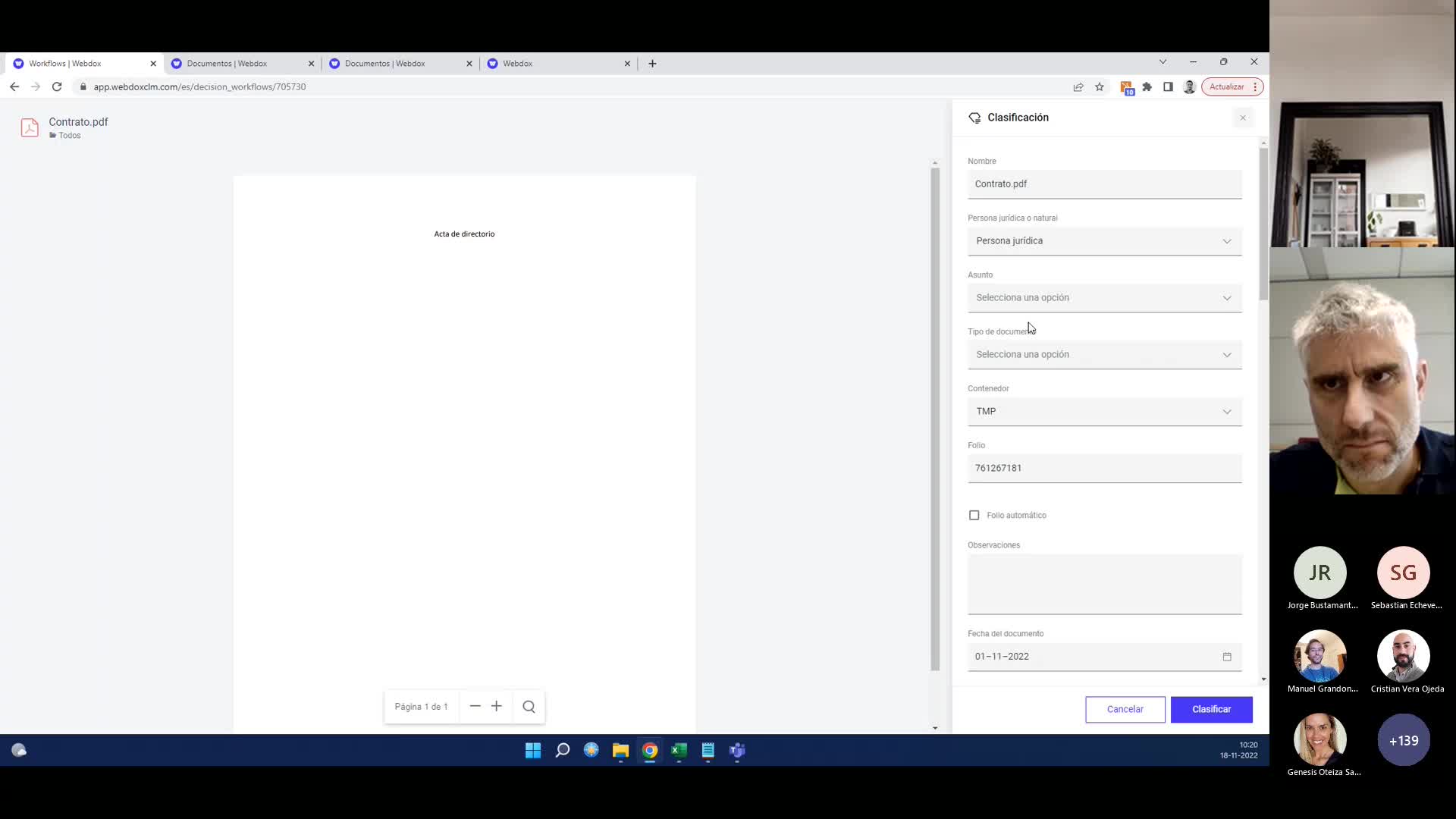This screenshot has width=1456, height=819.
Task: Bookmark page with the star icon
Action: (1100, 86)
